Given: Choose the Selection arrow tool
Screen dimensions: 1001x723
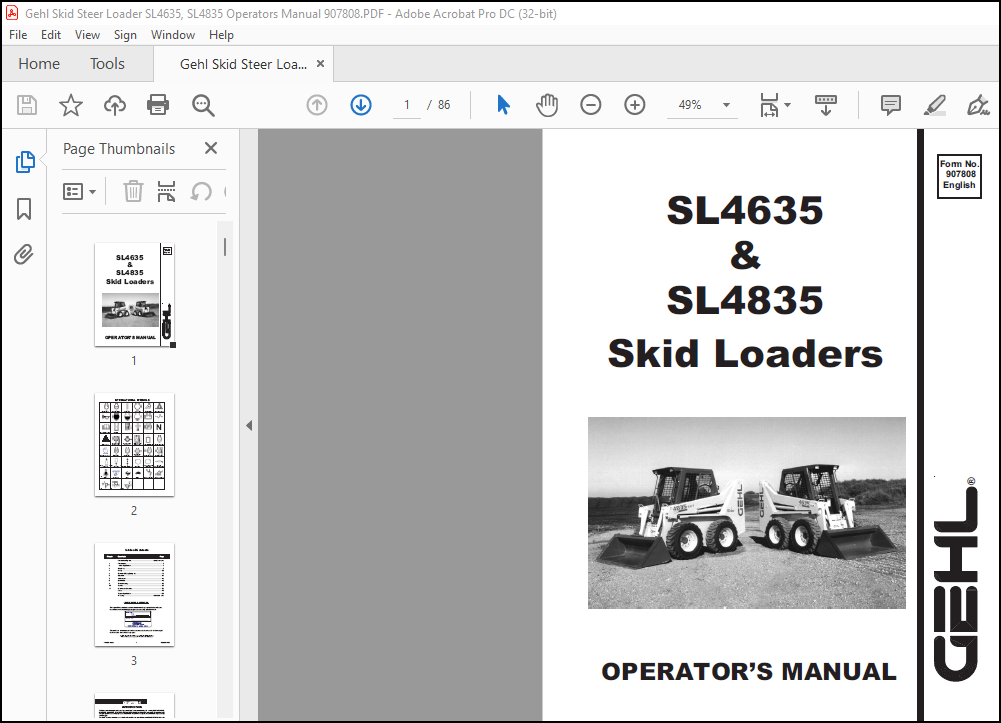Looking at the screenshot, I should pyautogui.click(x=503, y=105).
